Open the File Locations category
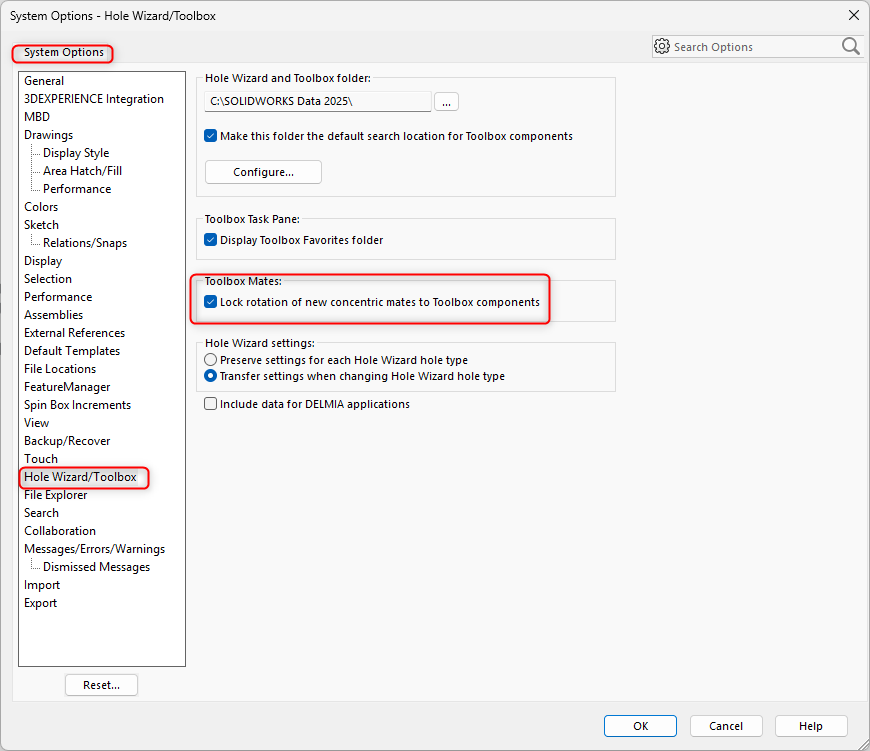The width and height of the screenshot is (870, 751). (x=60, y=369)
